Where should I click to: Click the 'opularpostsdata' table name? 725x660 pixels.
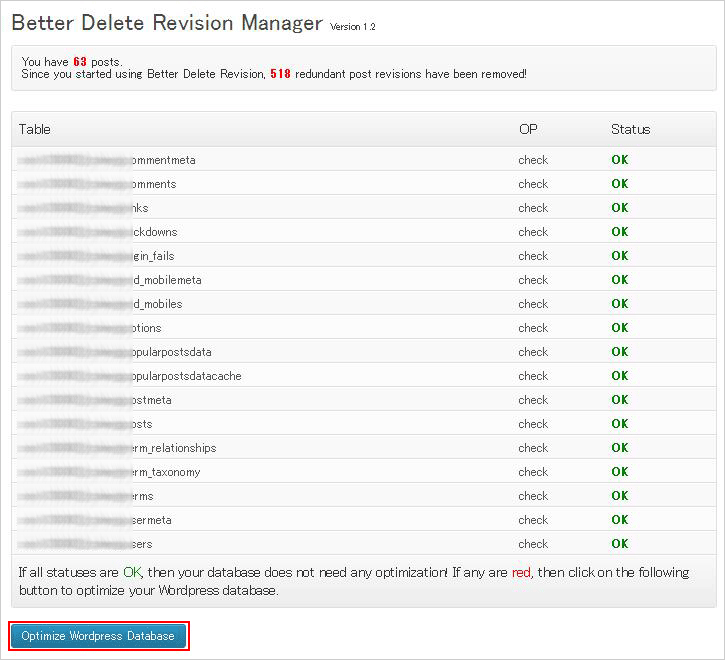click(x=115, y=352)
